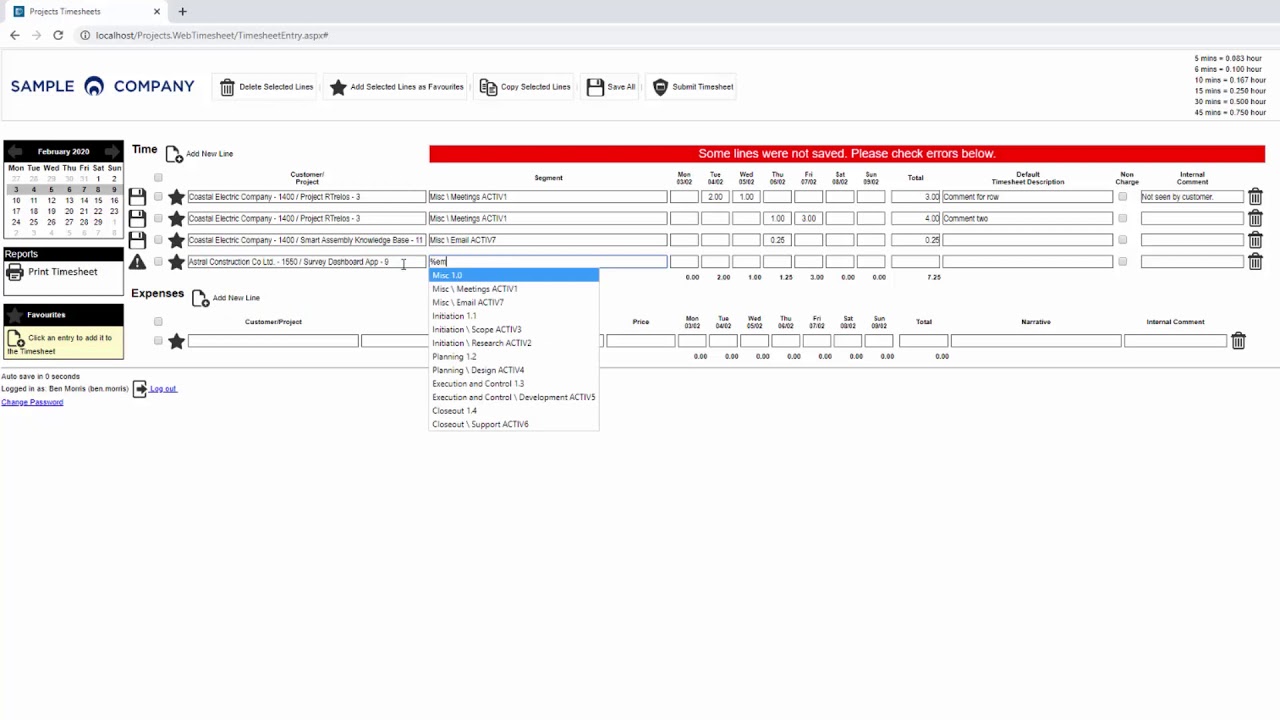Check the selection box on 'Comment for row' line
Viewport: 1280px width, 720px height.
tap(158, 197)
